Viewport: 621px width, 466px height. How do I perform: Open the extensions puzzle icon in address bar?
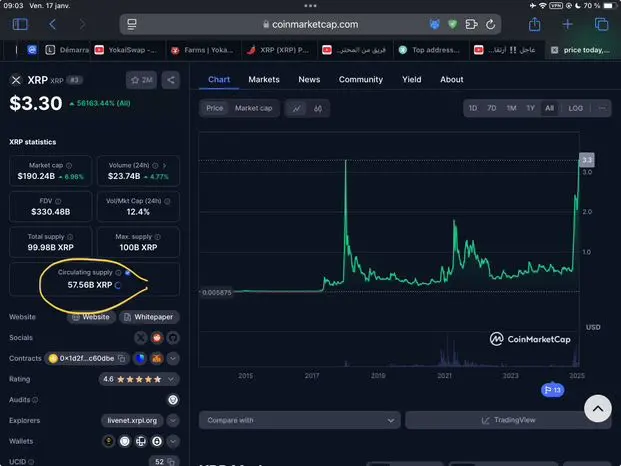471,24
